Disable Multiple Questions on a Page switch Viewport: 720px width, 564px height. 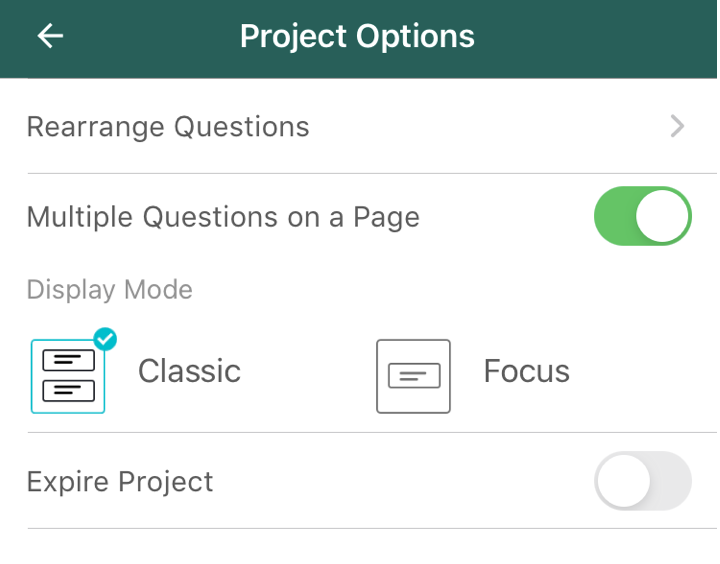(643, 216)
